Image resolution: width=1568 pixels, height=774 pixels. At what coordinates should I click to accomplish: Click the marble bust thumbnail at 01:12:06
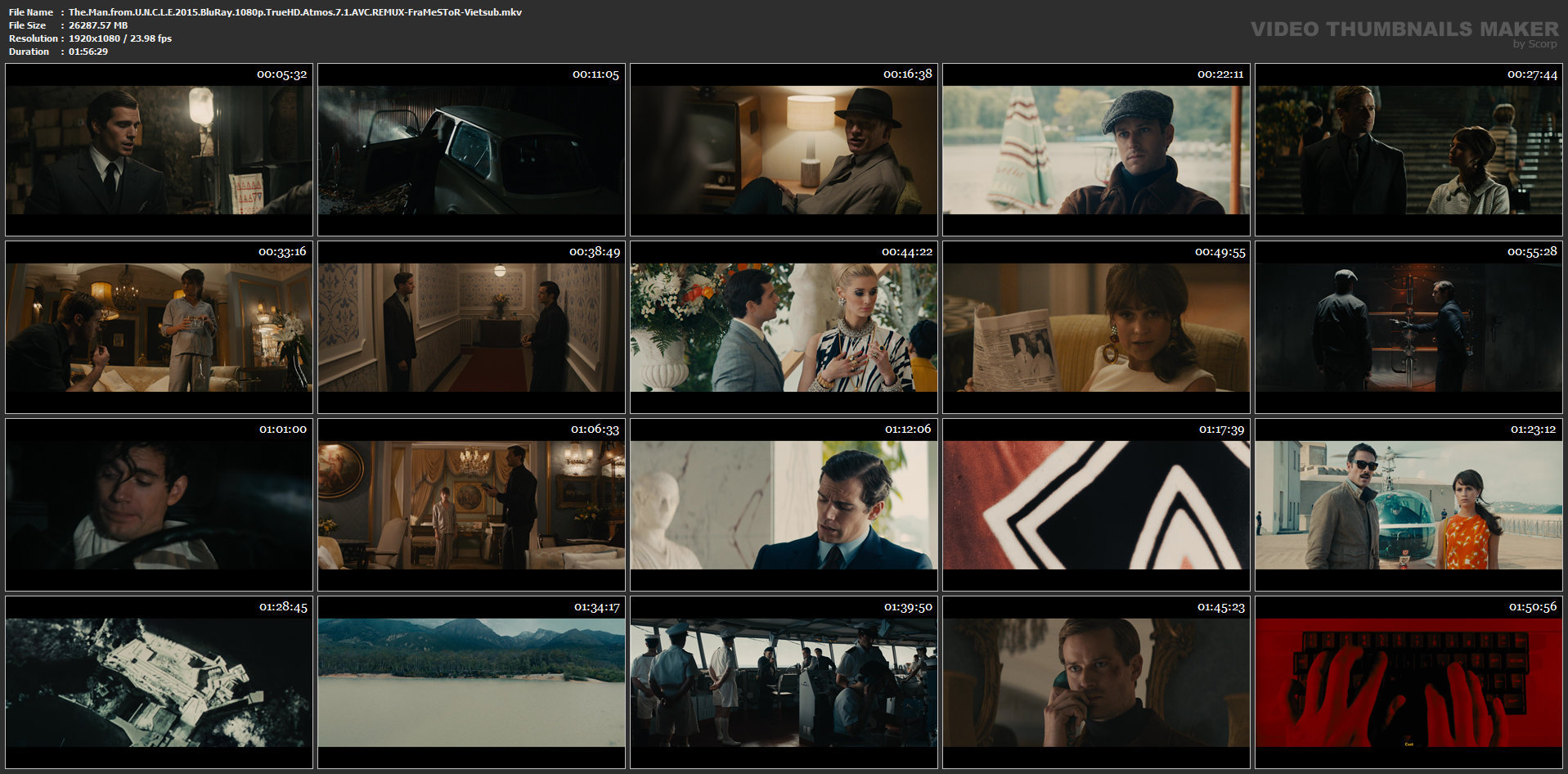[784, 505]
